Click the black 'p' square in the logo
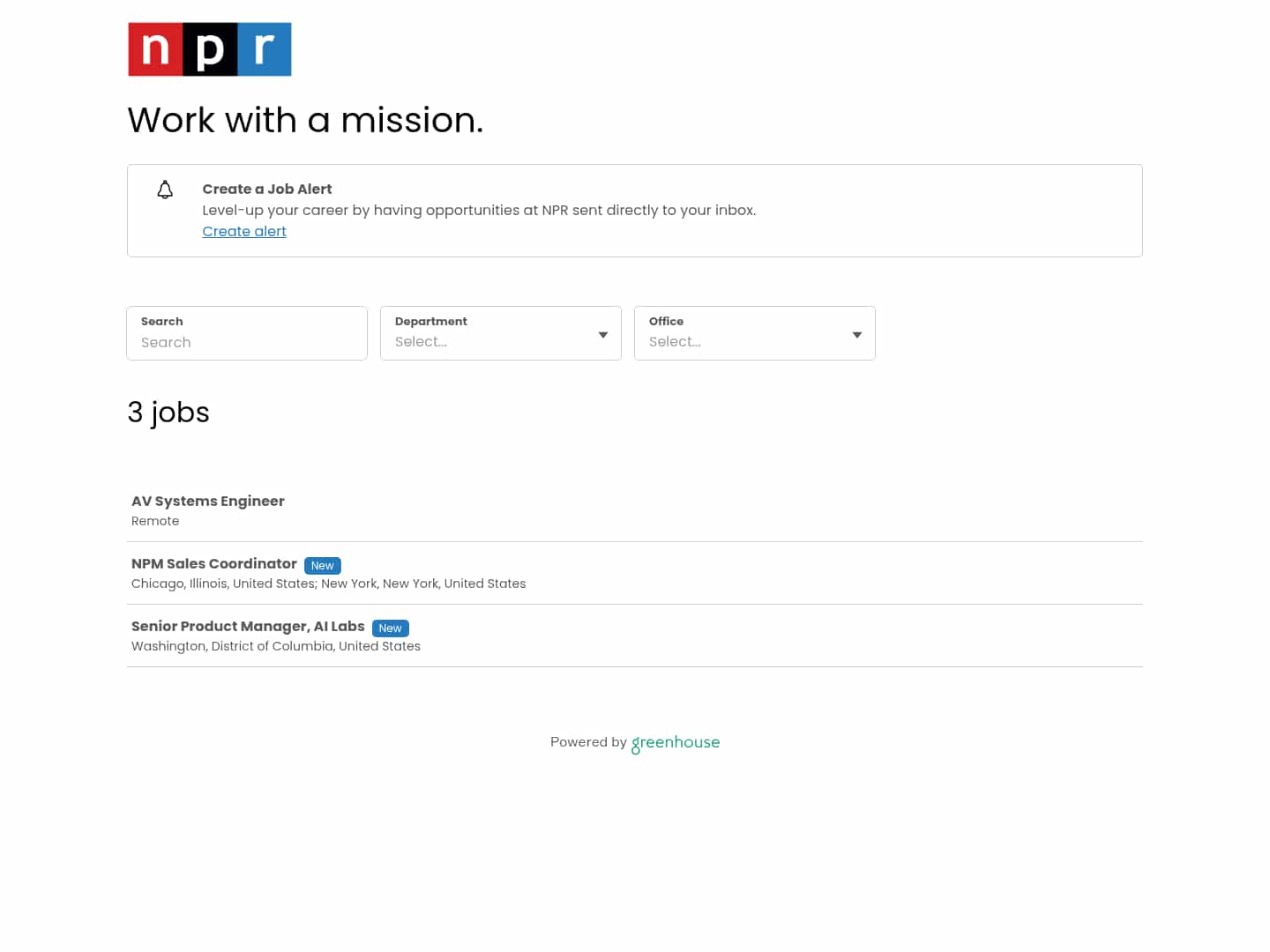Image resolution: width=1270 pixels, height=952 pixels. [209, 48]
